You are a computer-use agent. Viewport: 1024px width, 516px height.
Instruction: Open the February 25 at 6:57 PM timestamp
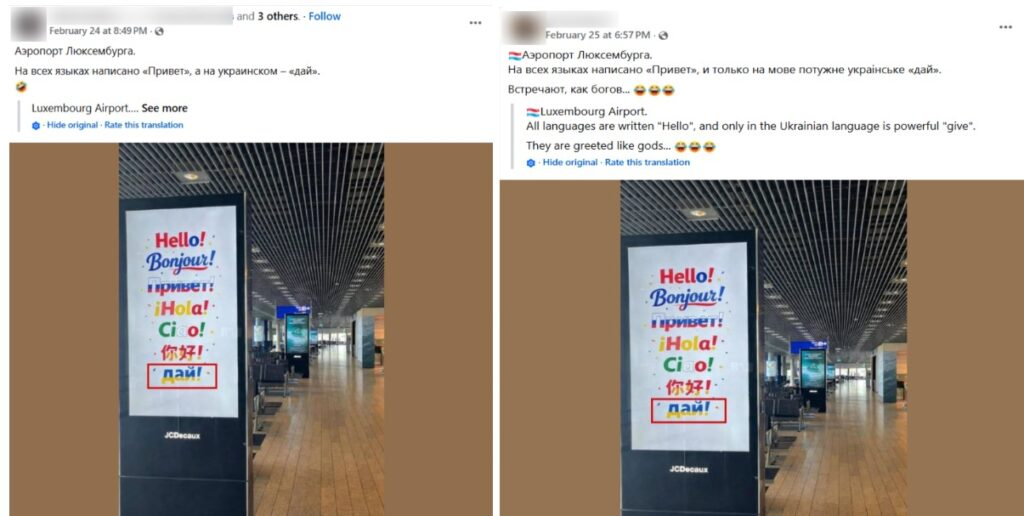point(598,35)
